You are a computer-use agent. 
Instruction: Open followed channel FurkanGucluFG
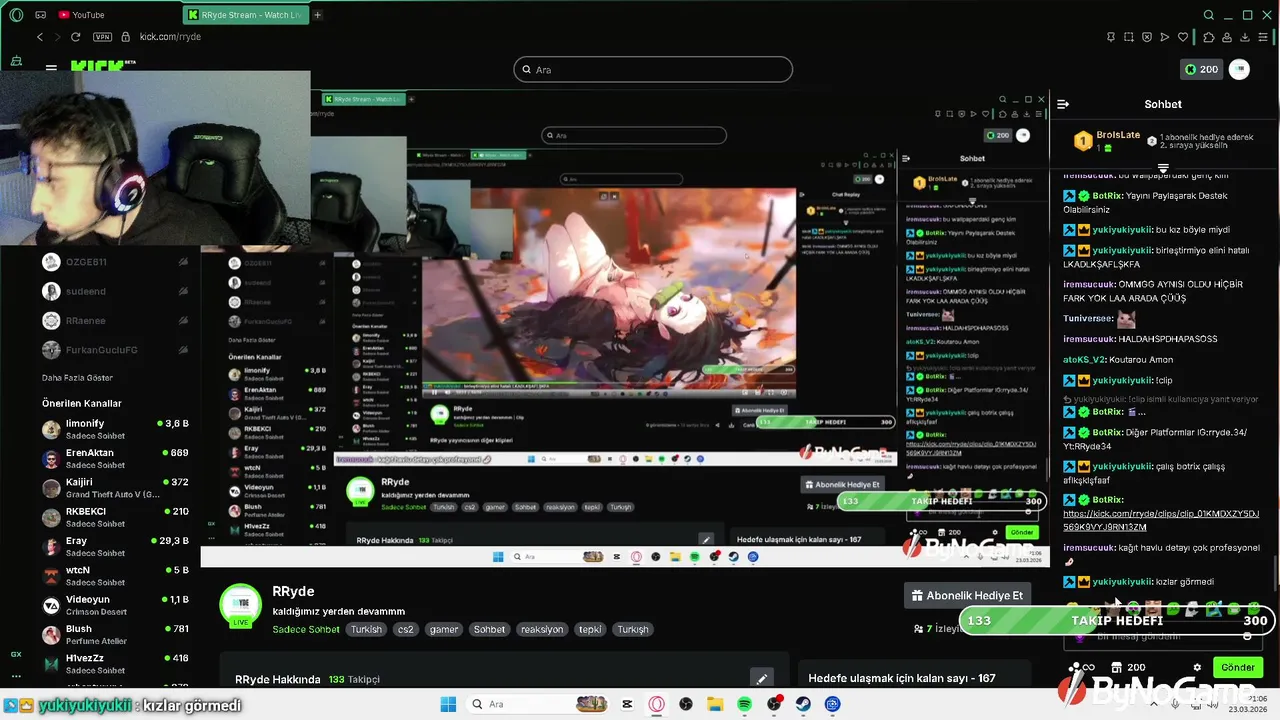coord(115,350)
